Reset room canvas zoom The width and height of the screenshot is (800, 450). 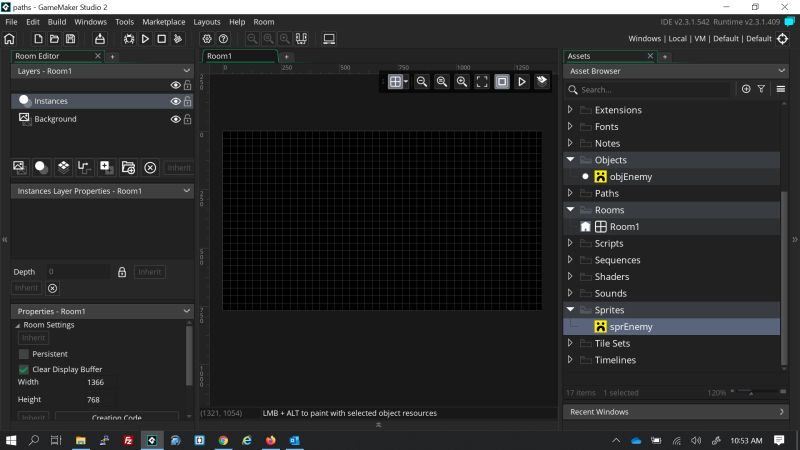[x=442, y=82]
